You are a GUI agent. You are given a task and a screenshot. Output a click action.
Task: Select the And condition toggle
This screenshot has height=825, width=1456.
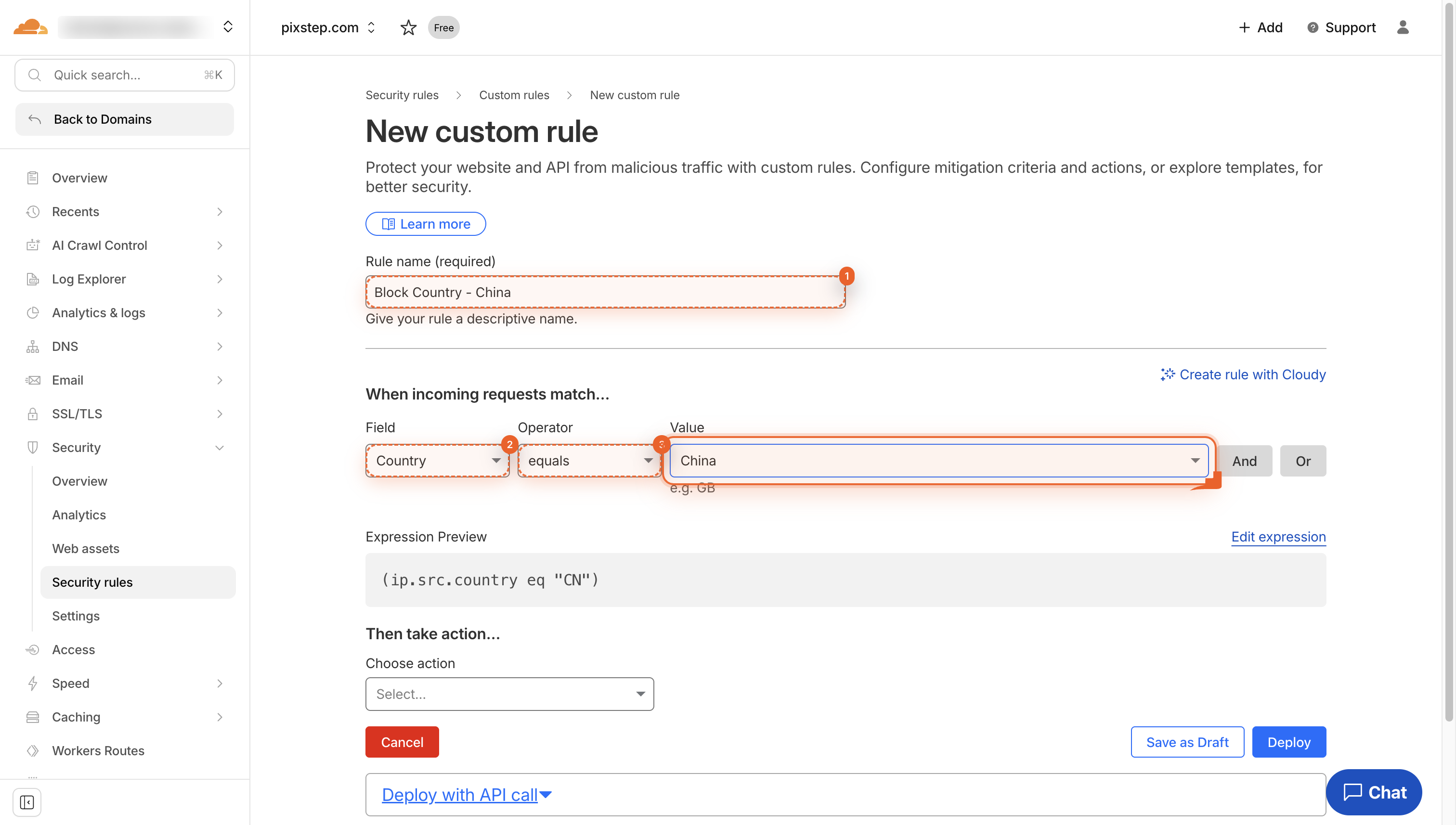click(x=1244, y=461)
